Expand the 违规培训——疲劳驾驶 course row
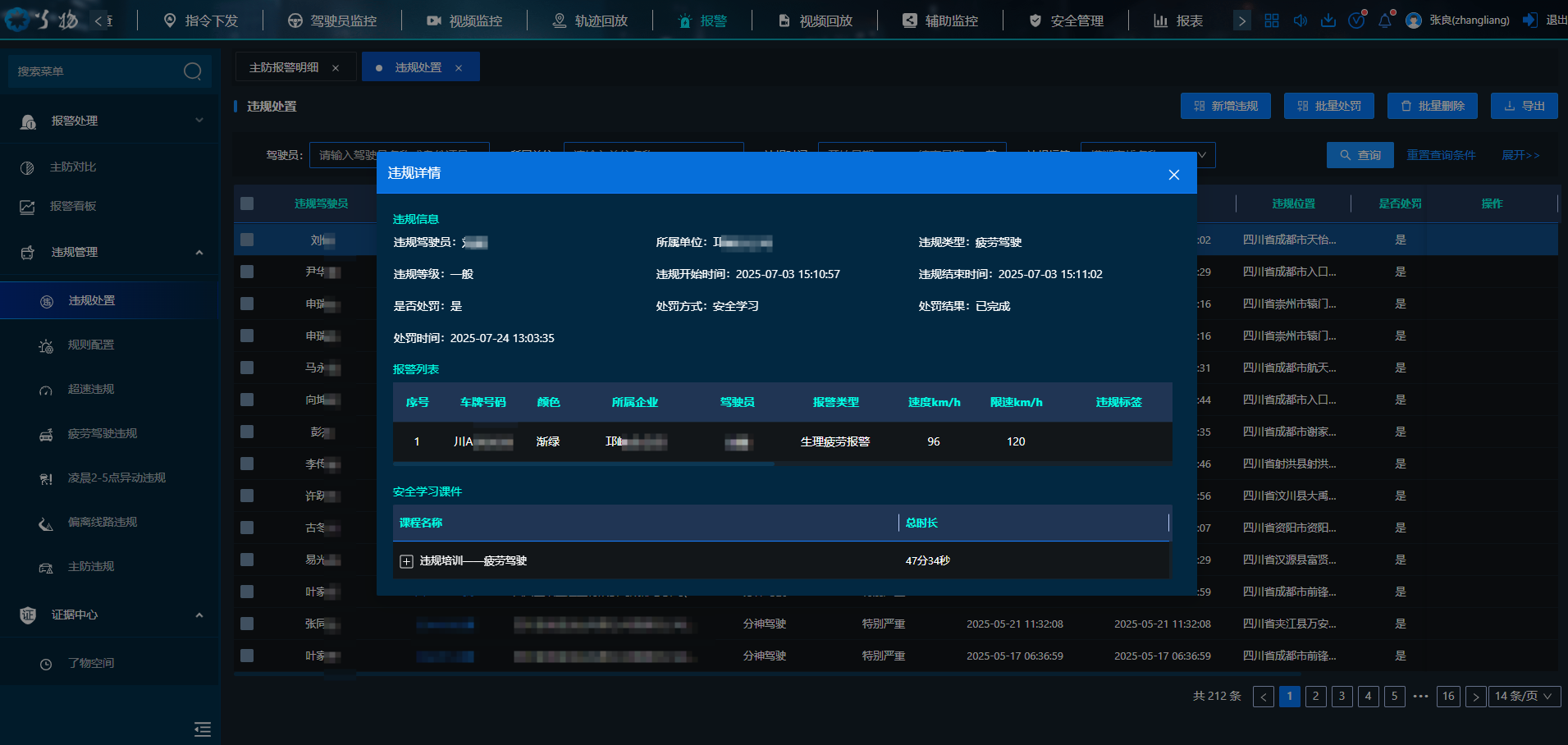This screenshot has height=745, width=1568. tap(406, 561)
